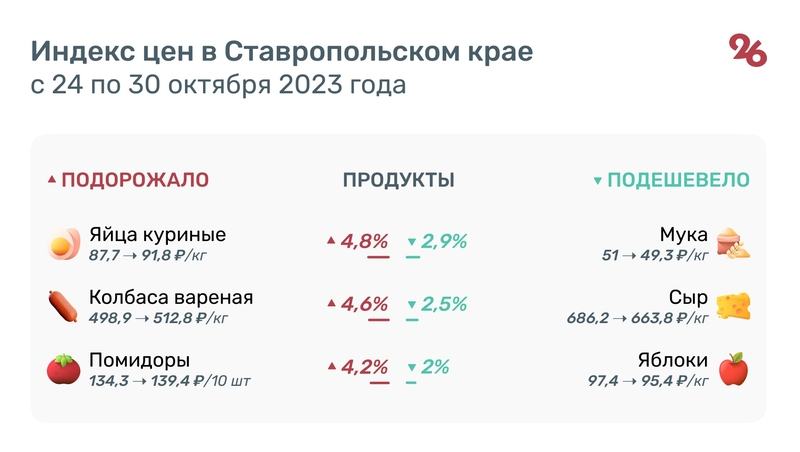Click the flour sack icon
The width and height of the screenshot is (800, 452).
tap(735, 243)
